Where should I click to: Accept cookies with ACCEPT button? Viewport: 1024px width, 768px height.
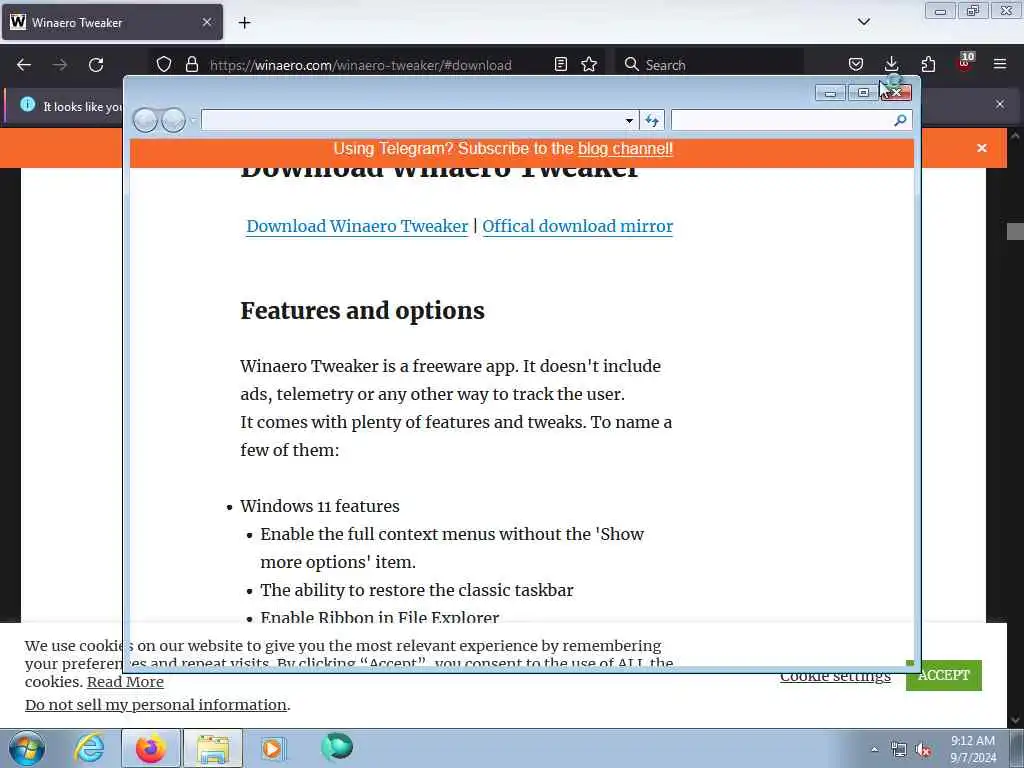click(x=944, y=675)
